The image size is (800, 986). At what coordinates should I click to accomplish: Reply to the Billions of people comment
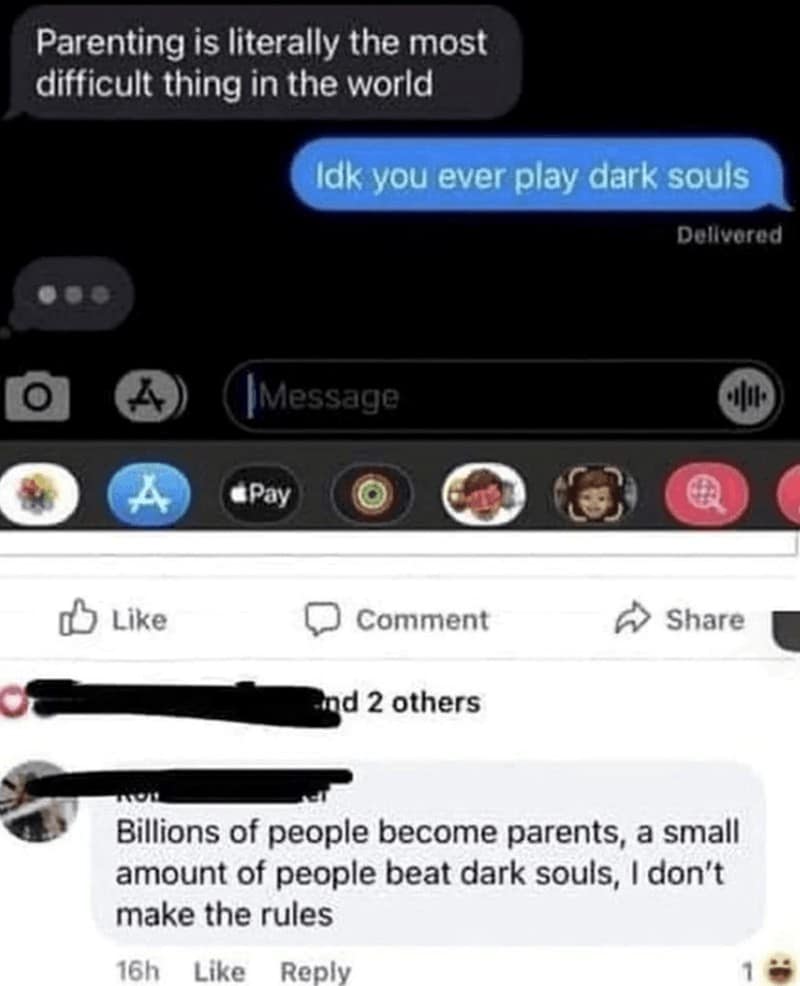coord(315,972)
